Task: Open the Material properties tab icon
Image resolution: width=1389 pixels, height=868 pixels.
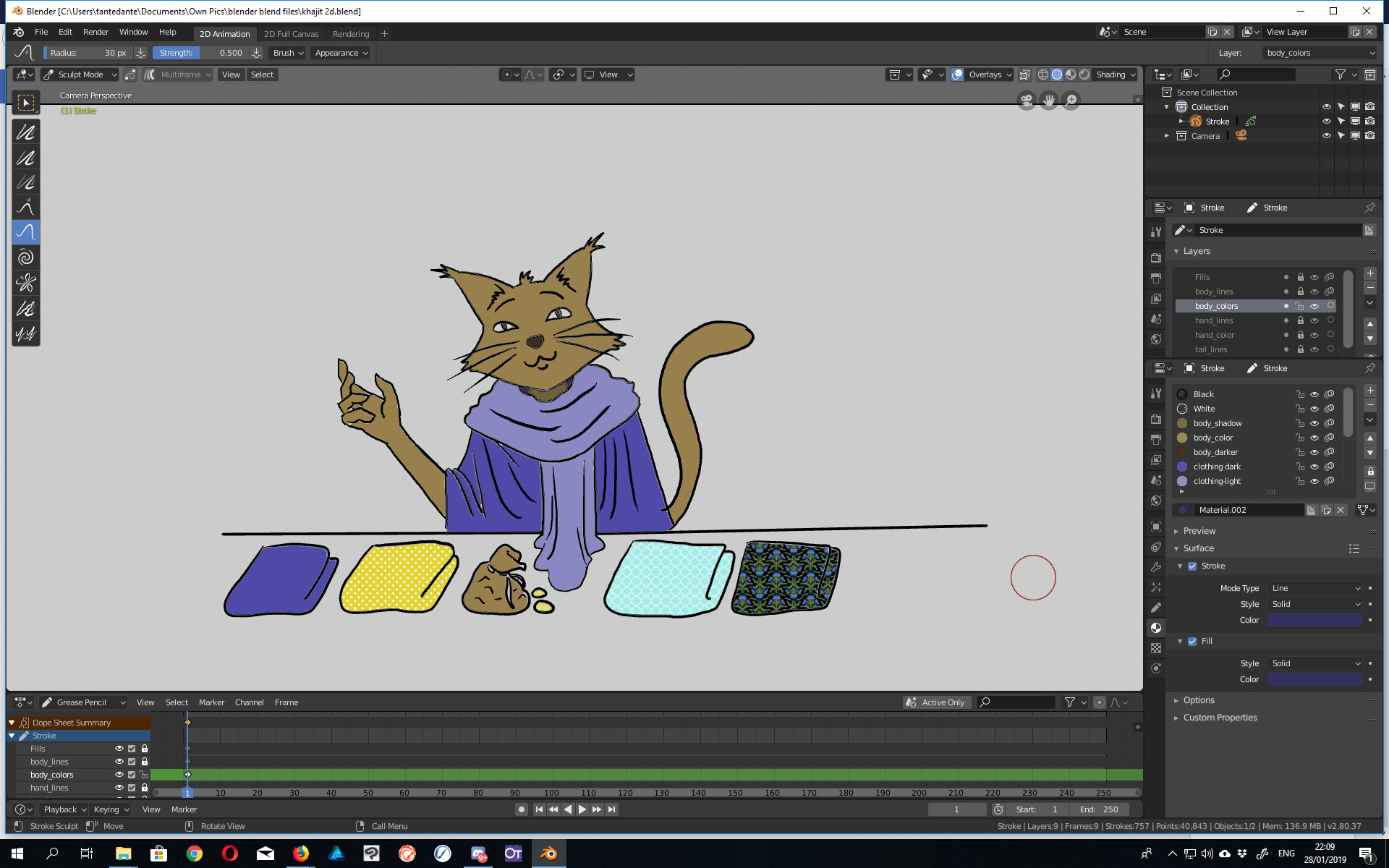Action: tap(1156, 628)
